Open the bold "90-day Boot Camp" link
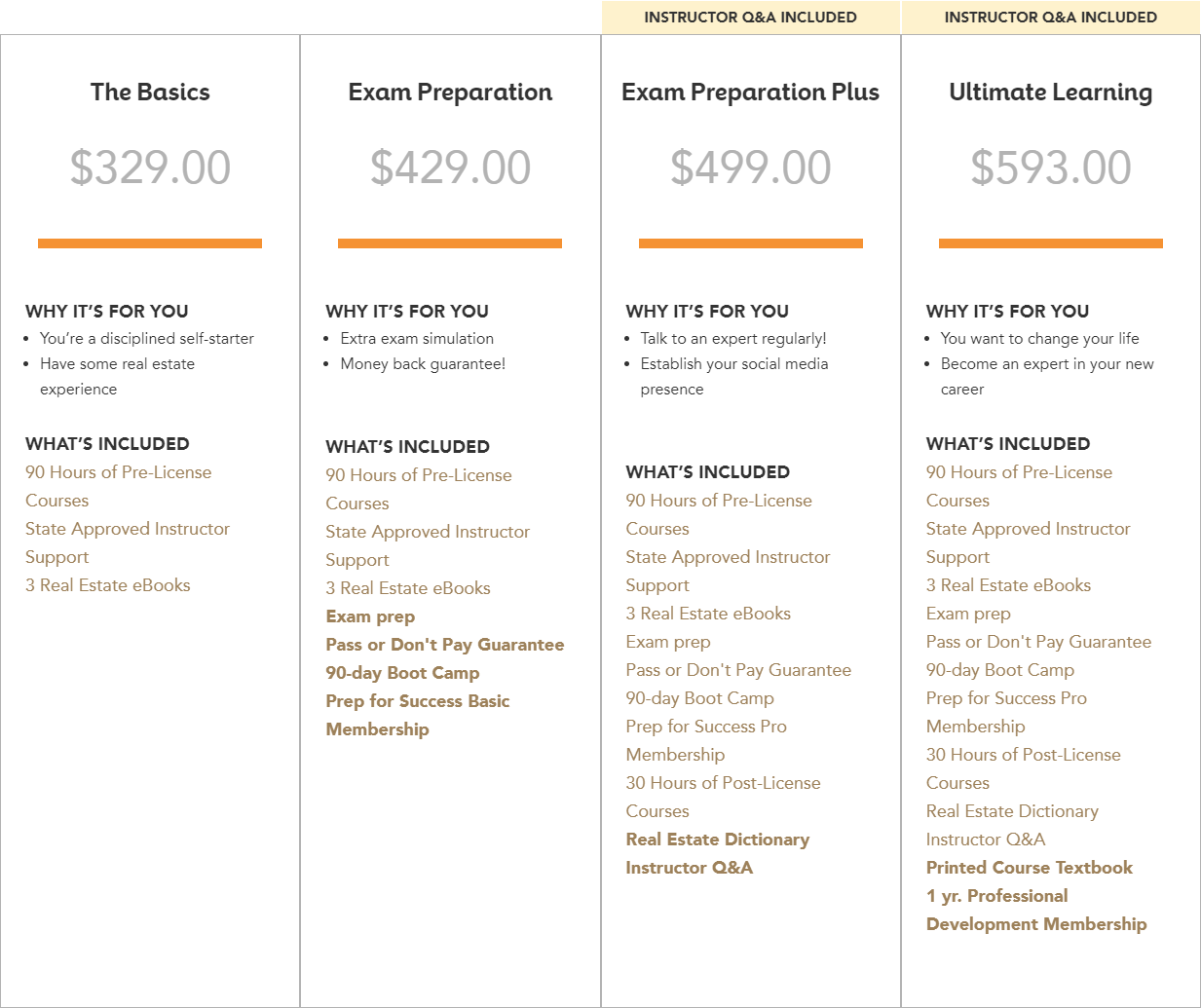Viewport: 1201px width, 1008px height. [402, 673]
